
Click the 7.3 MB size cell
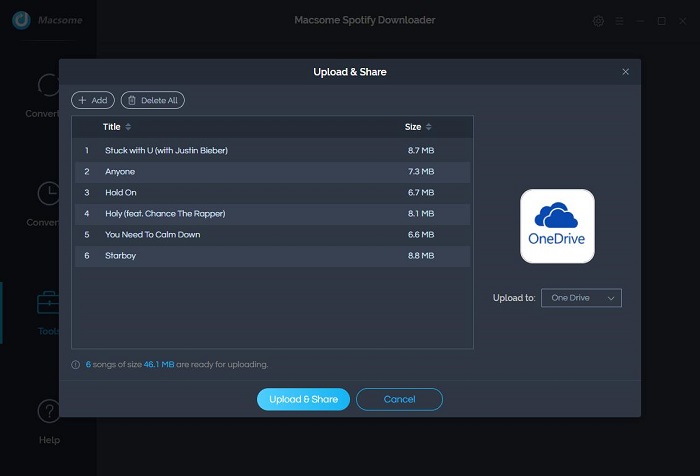point(421,171)
